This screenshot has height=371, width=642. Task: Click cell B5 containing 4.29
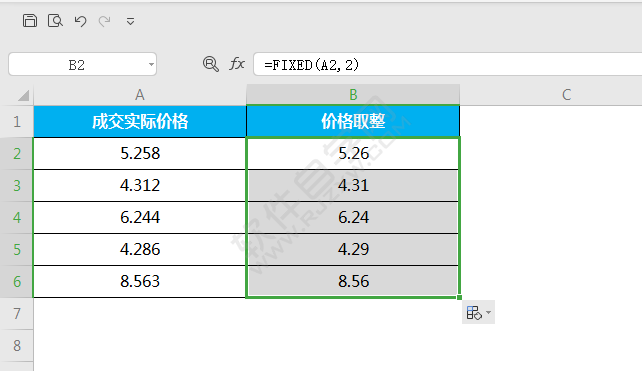coord(353,249)
